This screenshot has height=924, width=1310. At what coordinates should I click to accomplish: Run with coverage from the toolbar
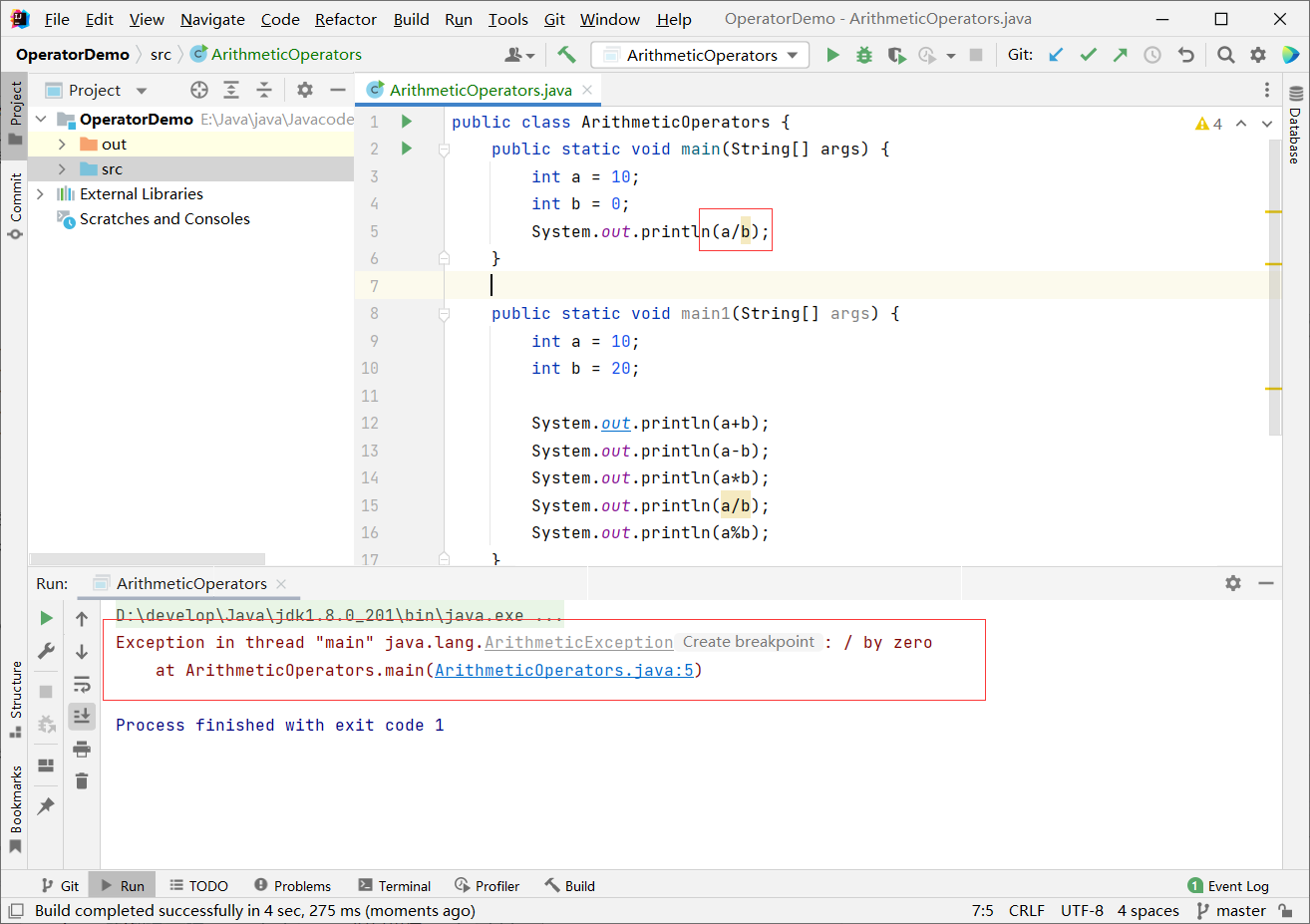[x=896, y=55]
